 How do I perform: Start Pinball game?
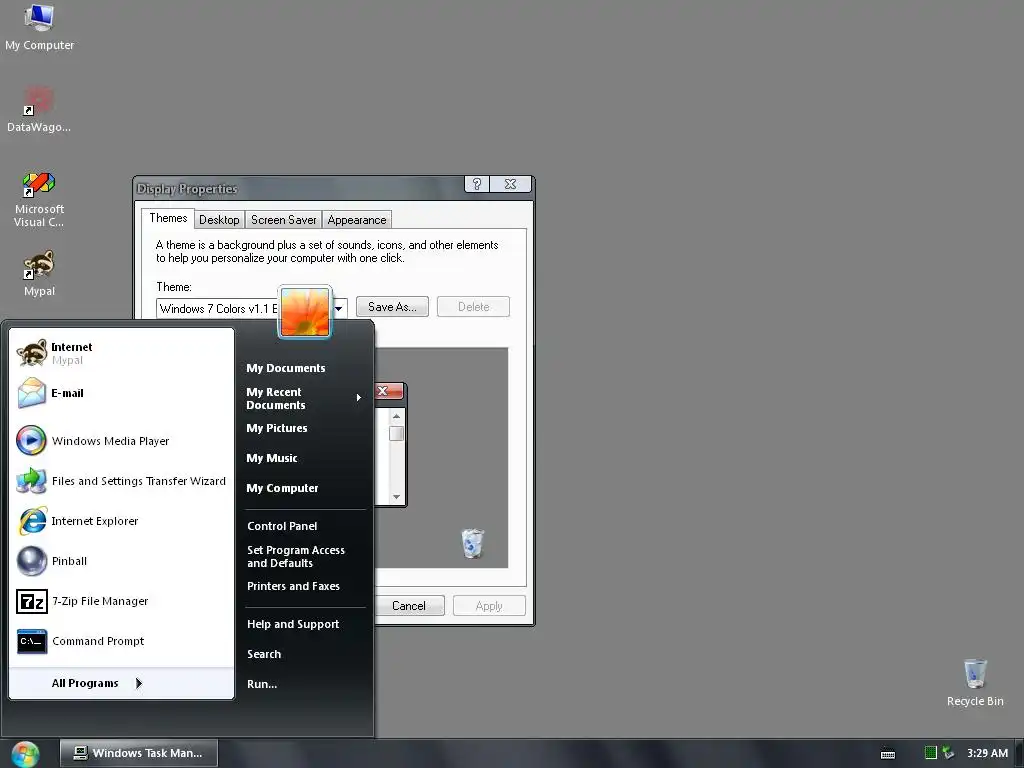click(121, 561)
